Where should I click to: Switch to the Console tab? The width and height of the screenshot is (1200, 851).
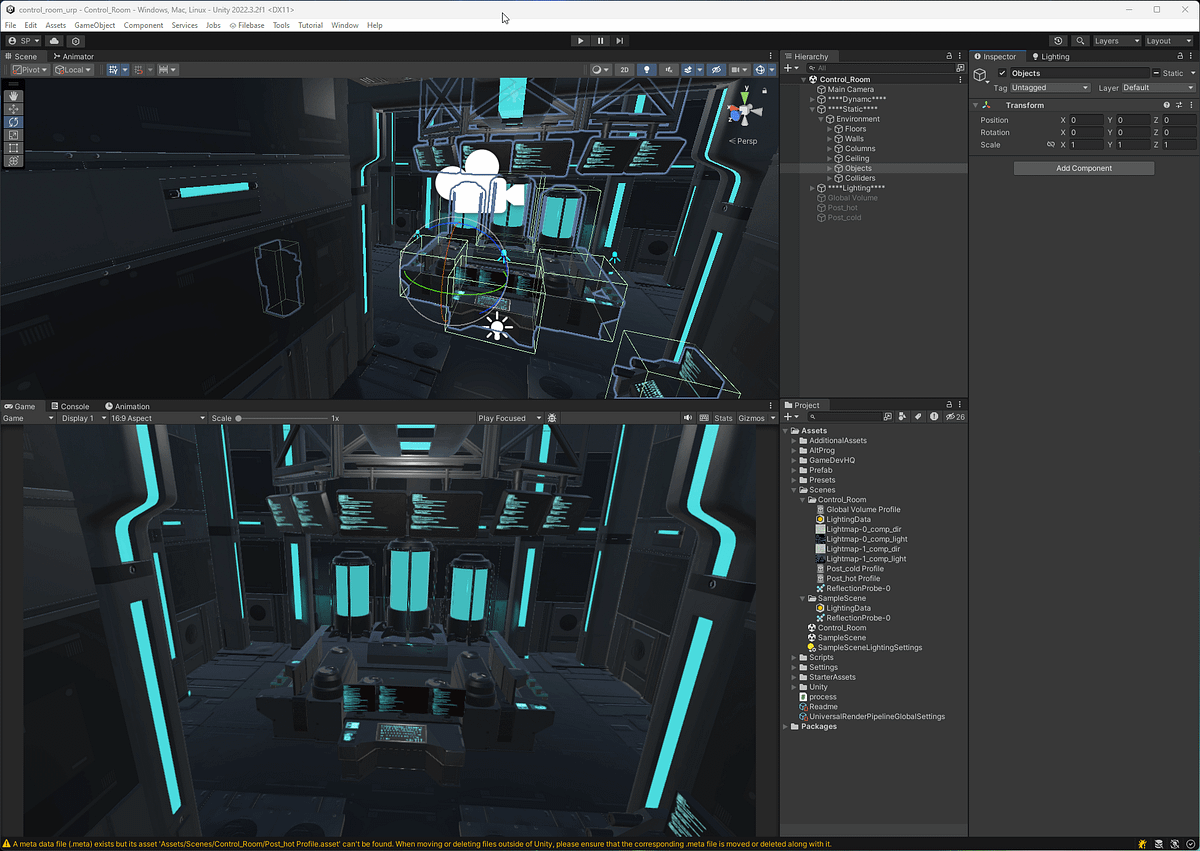[70, 406]
